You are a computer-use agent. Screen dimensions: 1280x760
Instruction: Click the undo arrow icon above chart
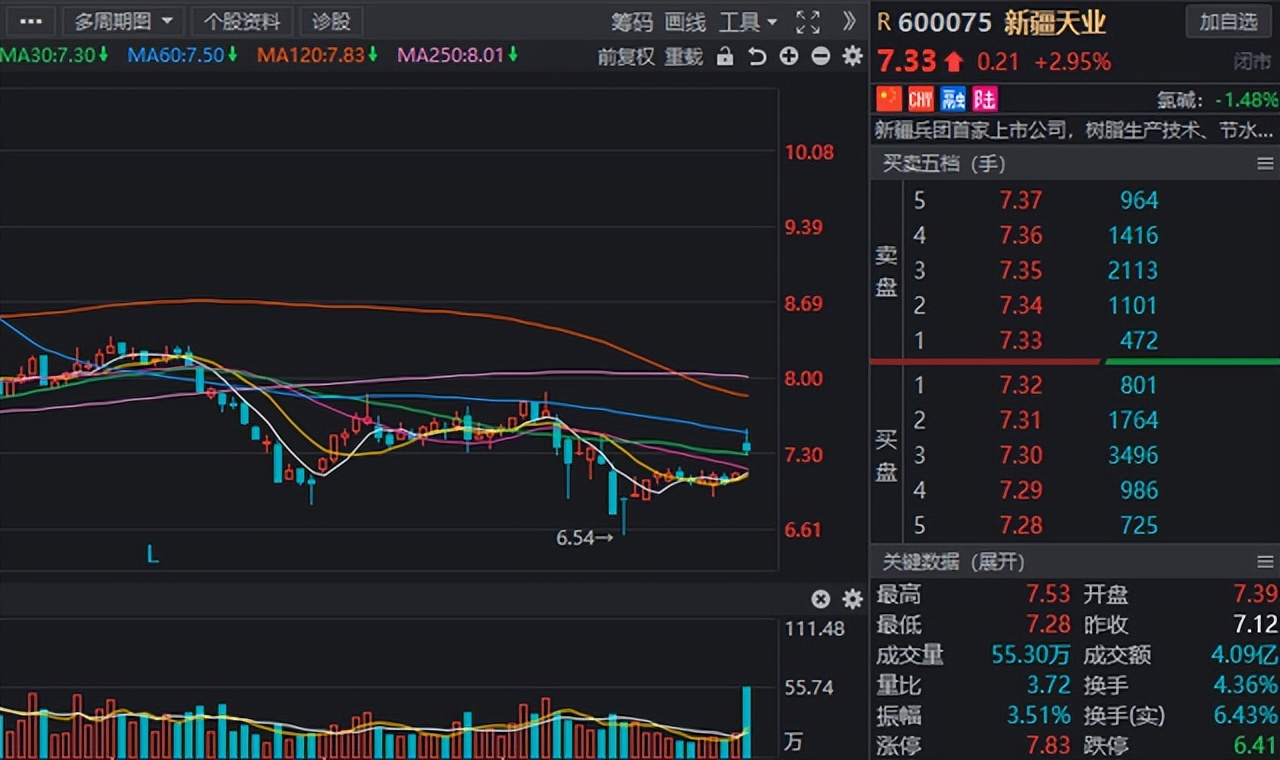[x=757, y=57]
